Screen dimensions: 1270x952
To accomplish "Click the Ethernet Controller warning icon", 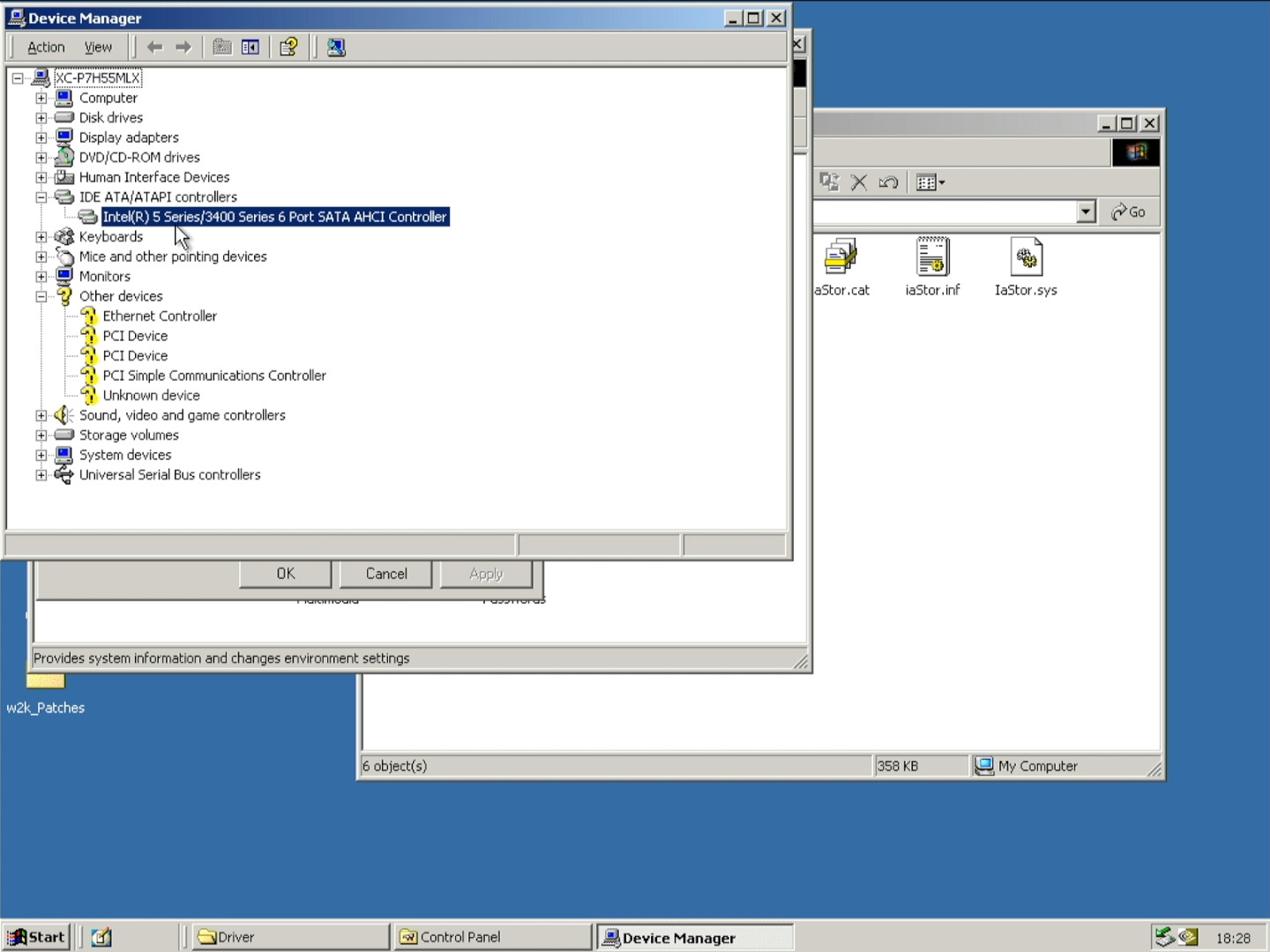I will click(x=89, y=316).
